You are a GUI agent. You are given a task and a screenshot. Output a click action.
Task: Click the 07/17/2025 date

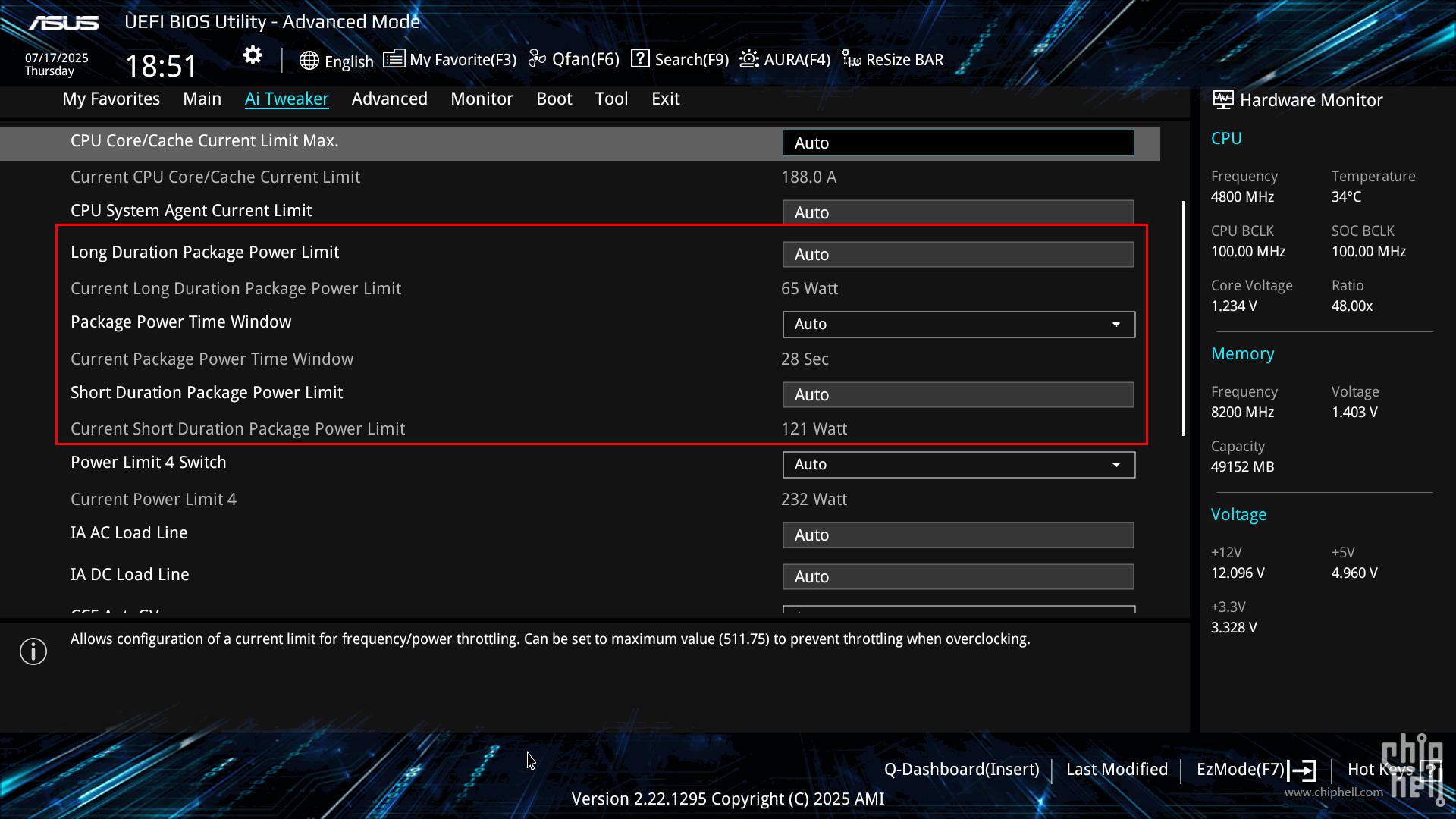(x=57, y=58)
